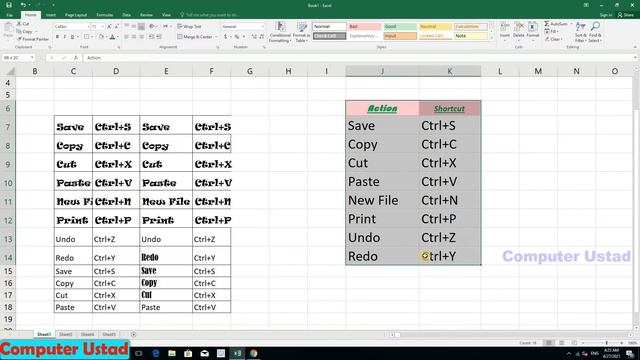The image size is (640, 360).
Task: Apply the Bad cell style
Action: pos(364,27)
